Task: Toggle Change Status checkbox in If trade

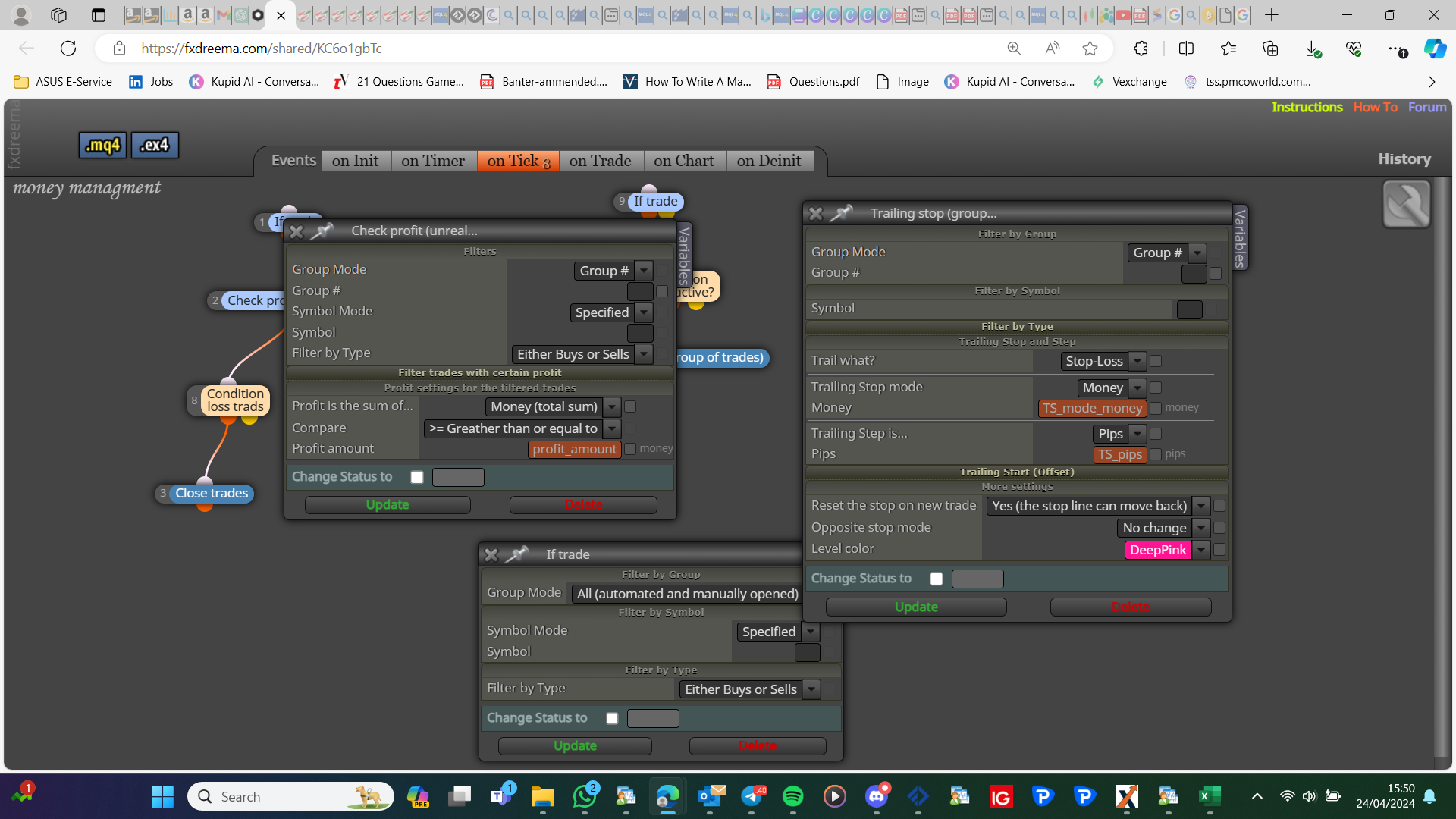Action: tap(612, 718)
